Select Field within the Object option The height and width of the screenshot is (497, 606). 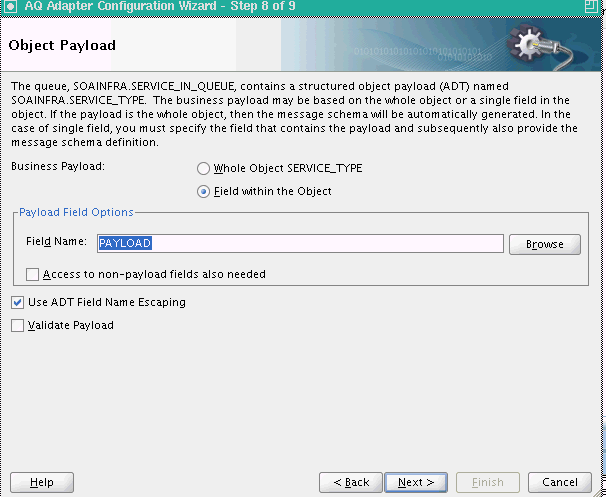coord(203,192)
